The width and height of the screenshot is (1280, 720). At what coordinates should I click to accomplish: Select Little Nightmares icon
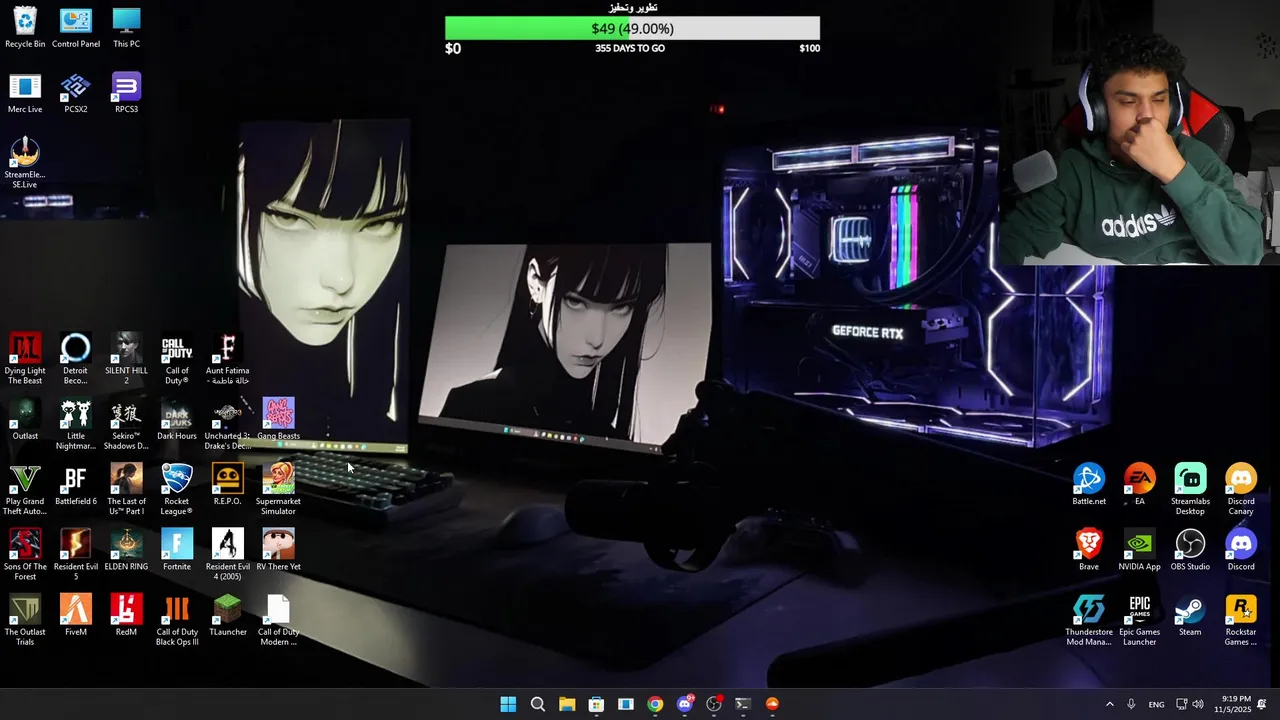[76, 424]
